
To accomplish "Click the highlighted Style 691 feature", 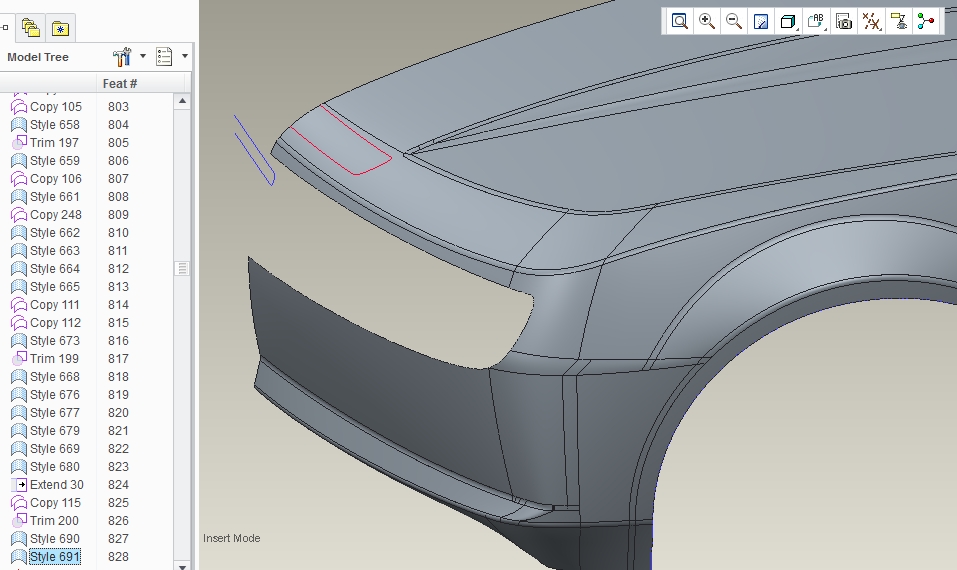I will [x=55, y=557].
